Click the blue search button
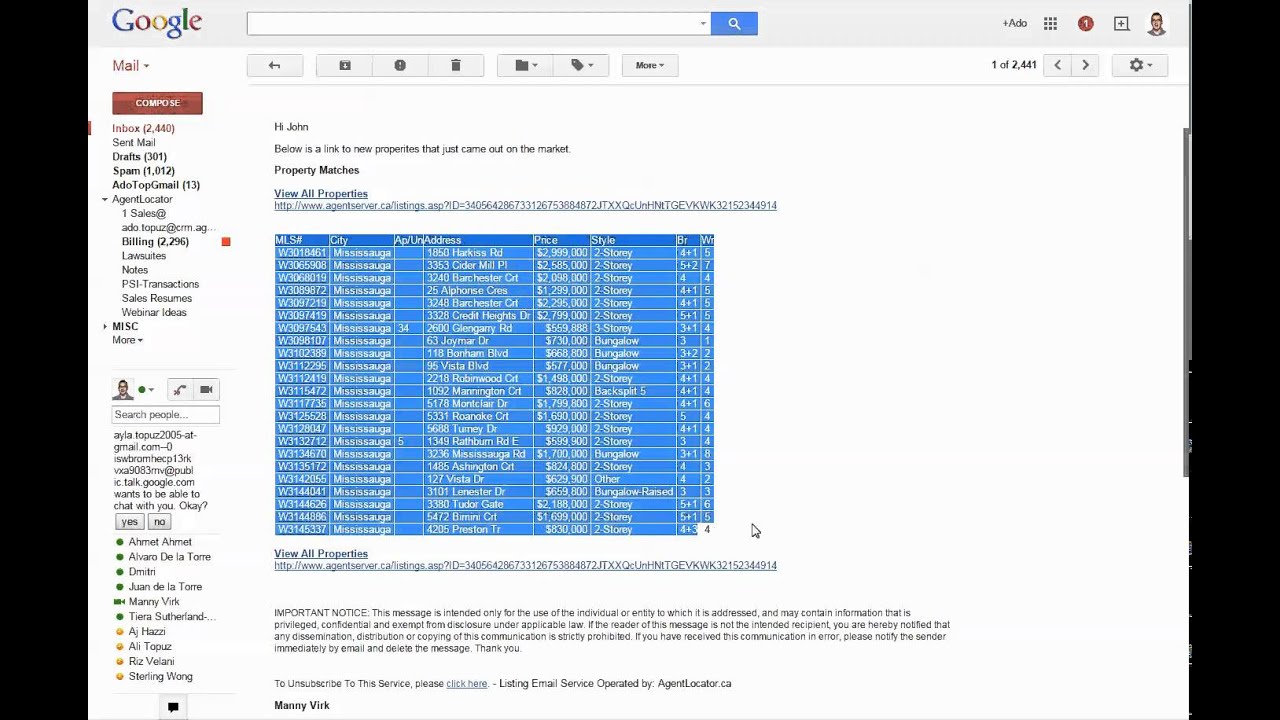Image resolution: width=1280 pixels, height=720 pixels. (x=734, y=23)
